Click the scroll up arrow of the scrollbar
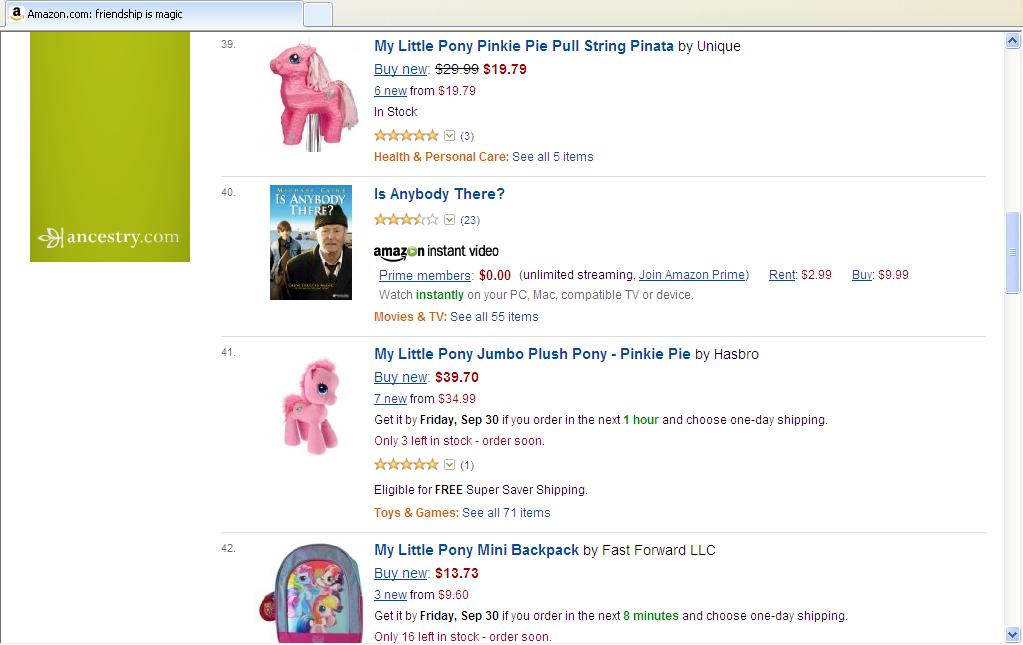Viewport: 1023px width, 645px height. [1014, 41]
